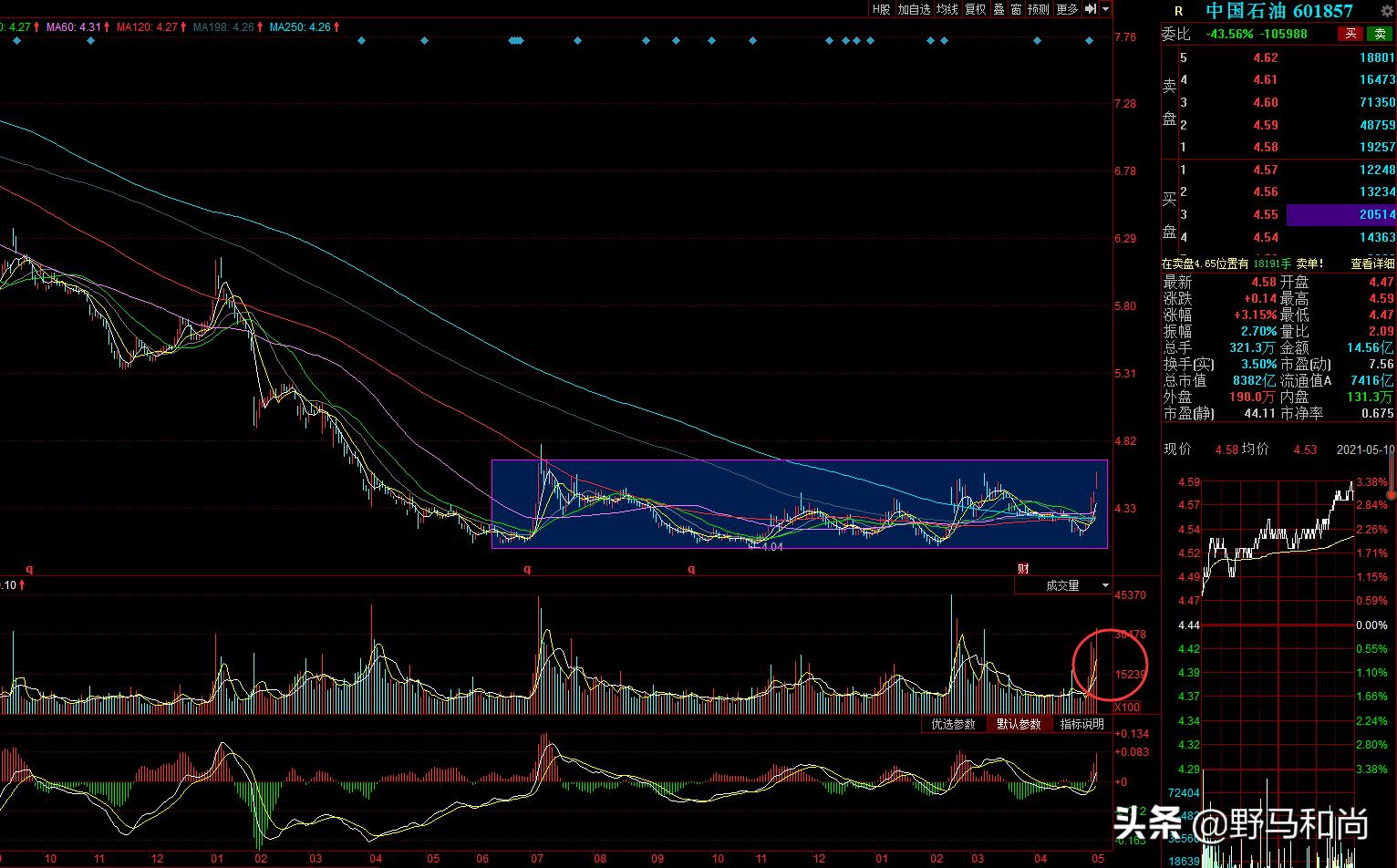Open the 更多 more options menu
Viewport: 1397px width, 868px height.
coord(1067,9)
